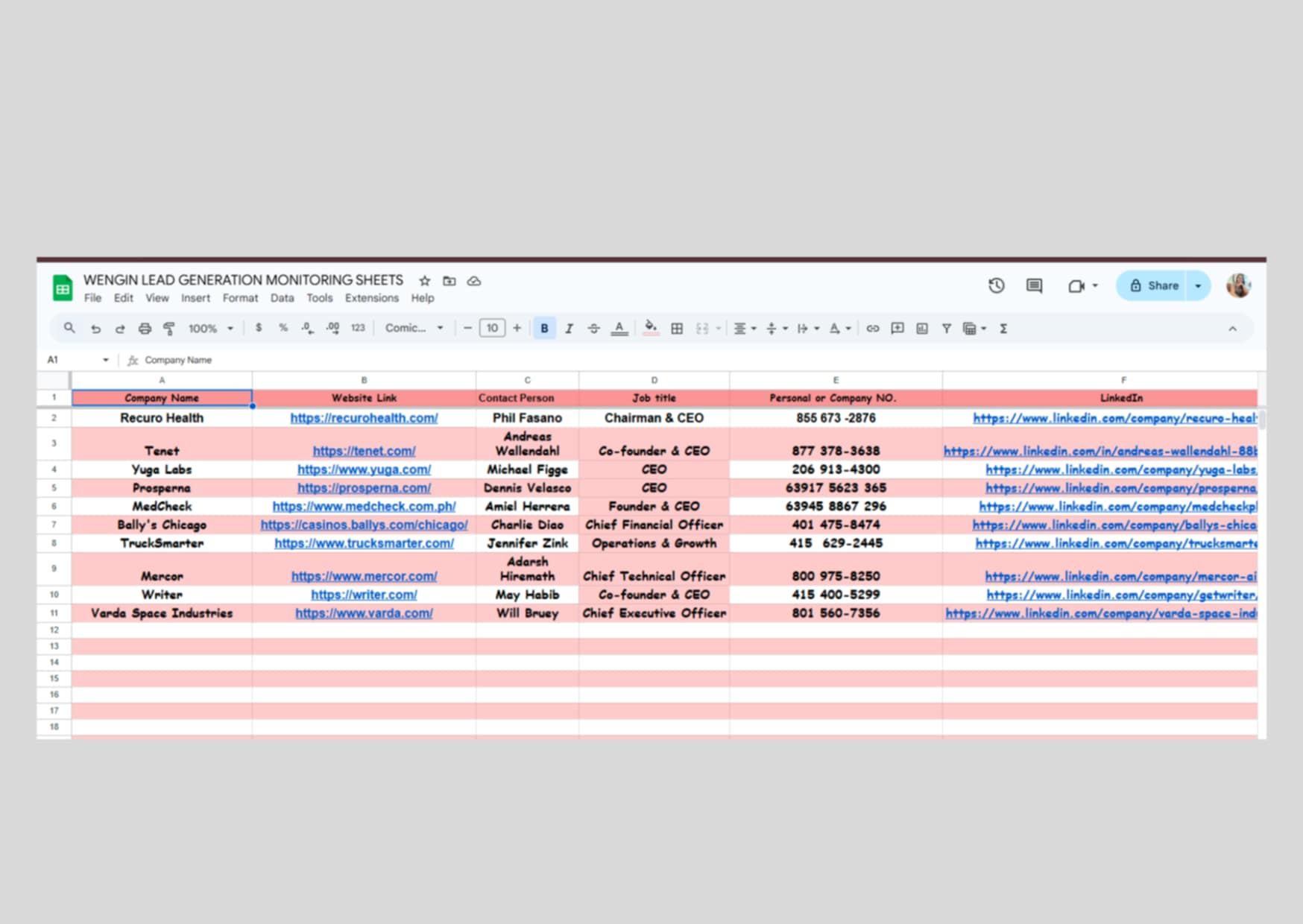Click the font size input box
1303x924 pixels.
[492, 329]
